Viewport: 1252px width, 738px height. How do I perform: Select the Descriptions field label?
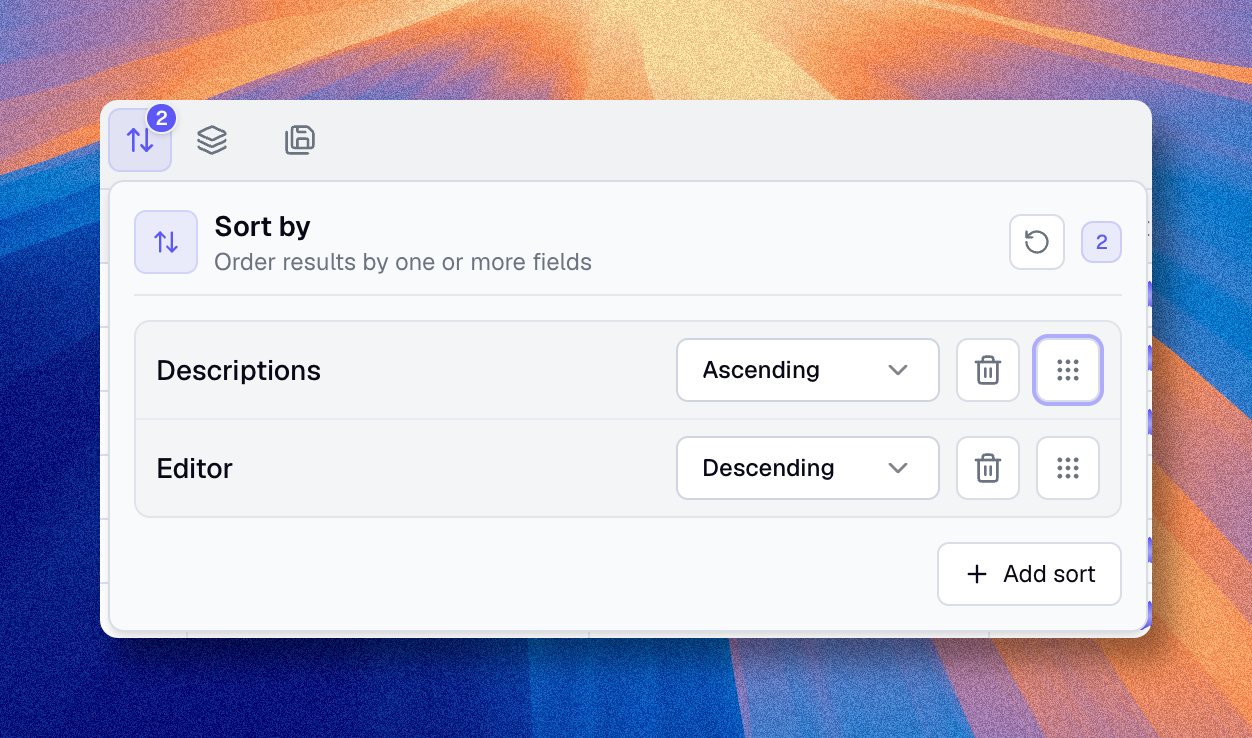(239, 370)
